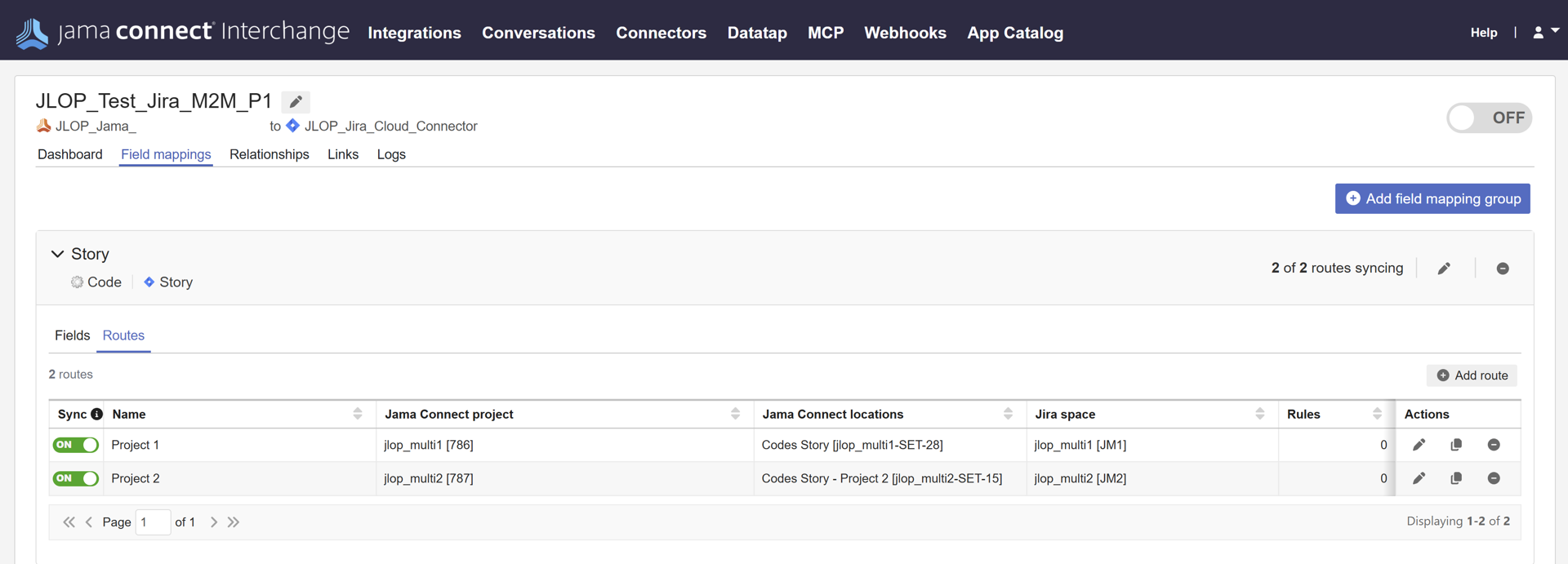The height and width of the screenshot is (564, 1568).
Task: Toggle sync for Project 2 route
Action: [76, 478]
